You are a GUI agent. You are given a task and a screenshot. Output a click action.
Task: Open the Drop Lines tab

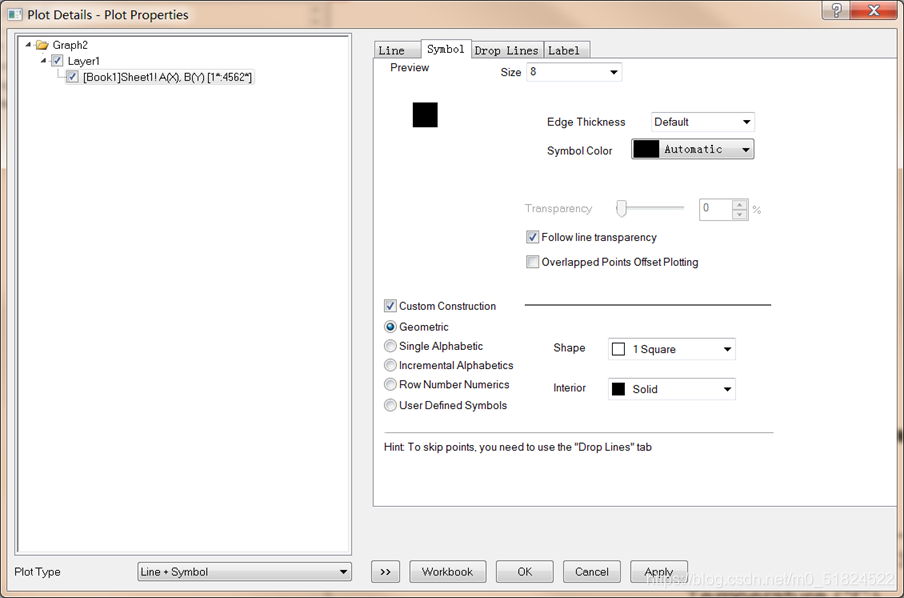pos(506,50)
